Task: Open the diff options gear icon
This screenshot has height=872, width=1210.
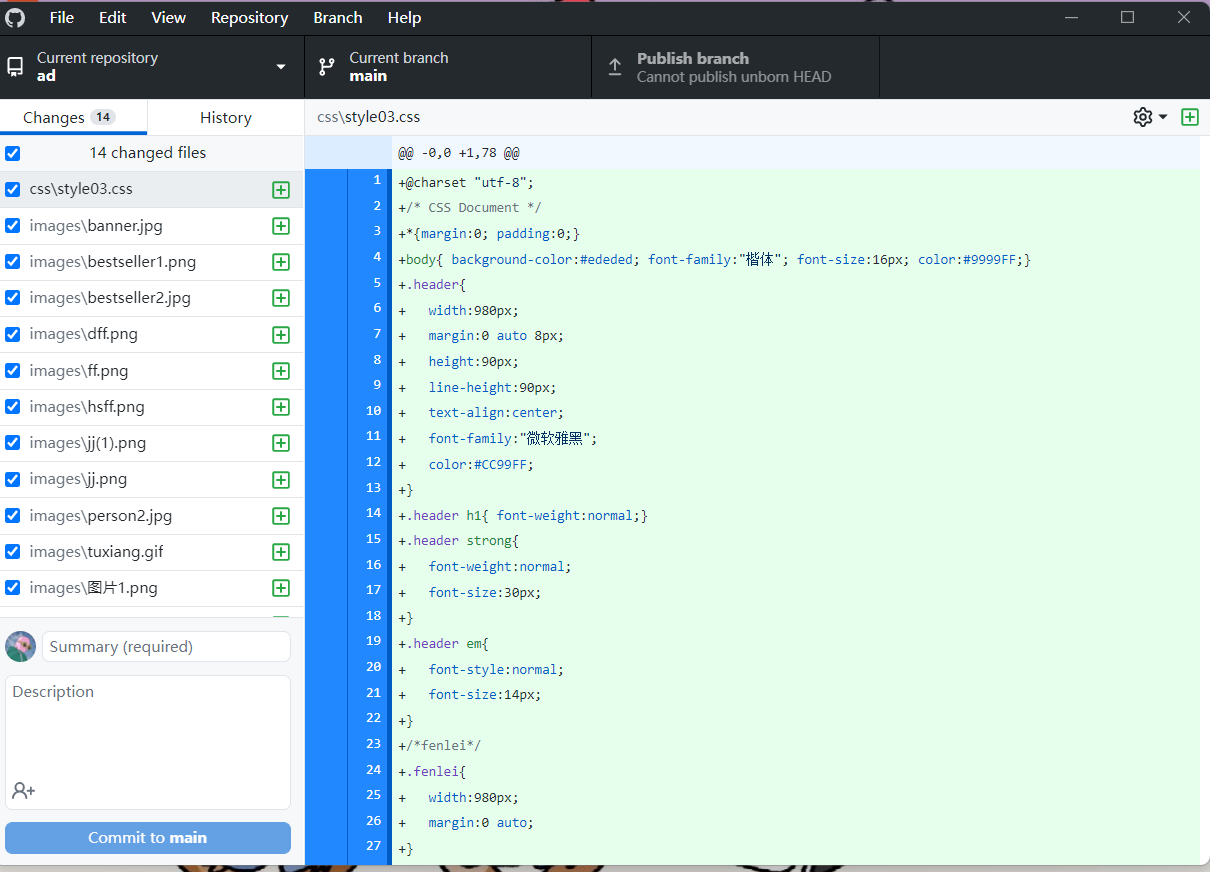Action: (1141, 117)
